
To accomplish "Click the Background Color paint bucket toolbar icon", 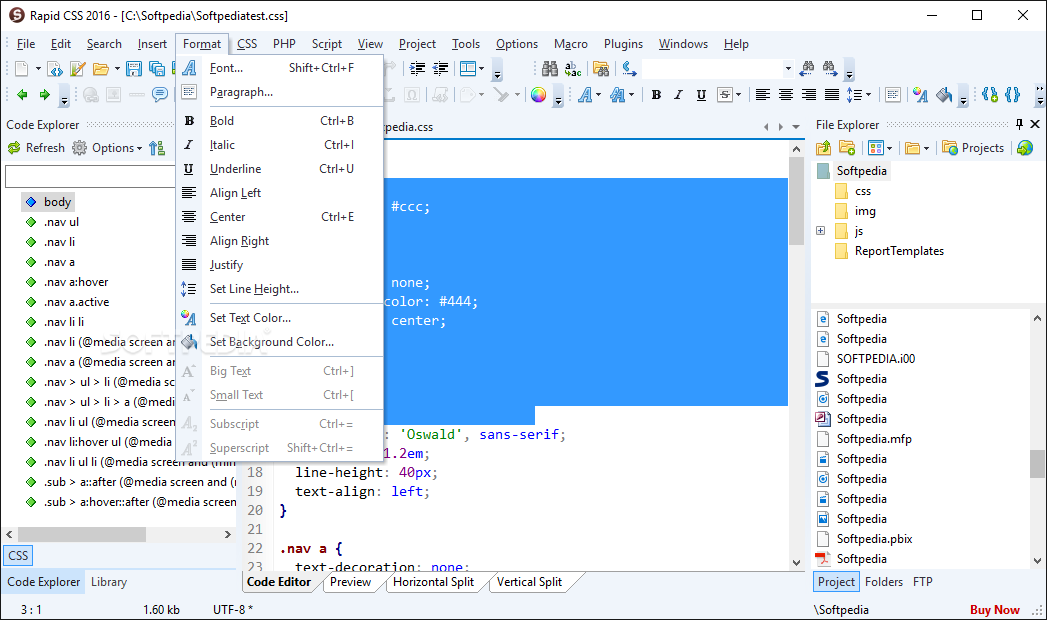I will [x=944, y=95].
